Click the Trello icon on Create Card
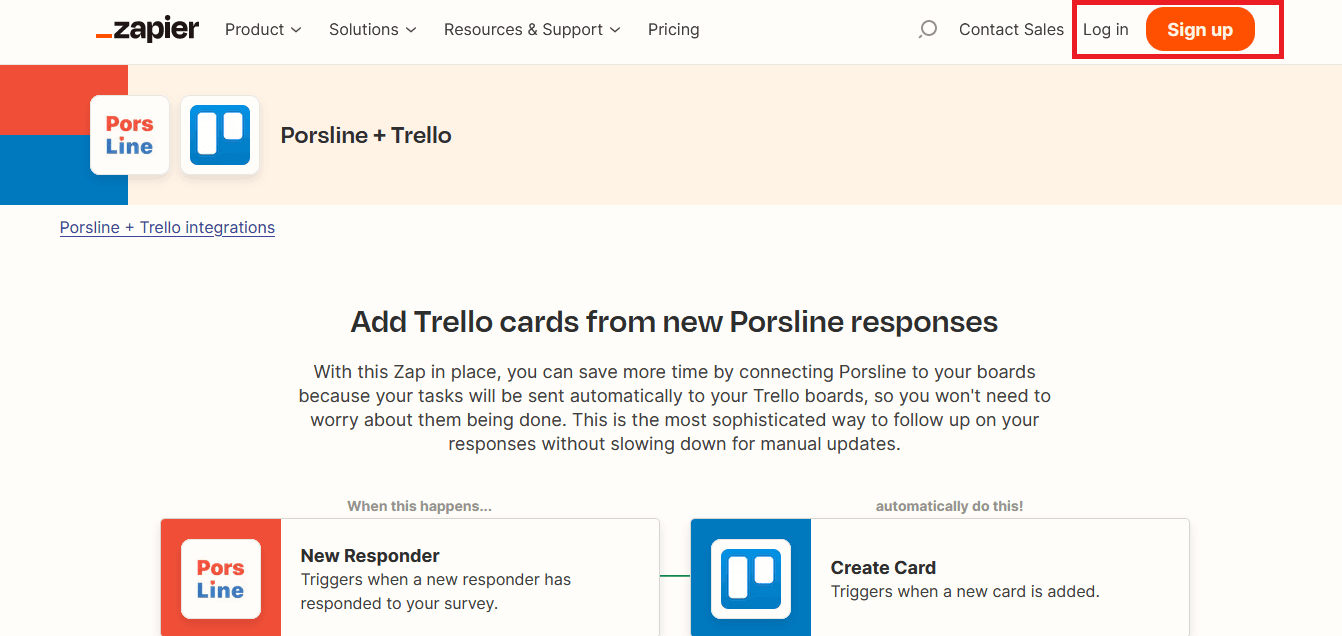 point(751,579)
